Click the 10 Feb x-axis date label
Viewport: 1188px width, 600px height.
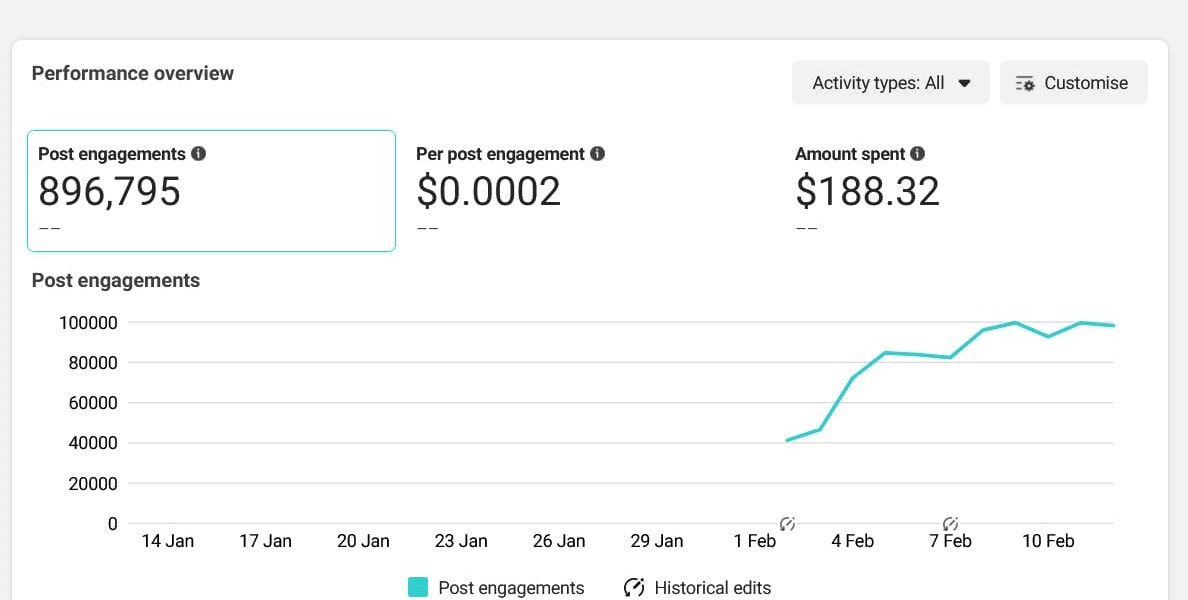(x=1047, y=541)
